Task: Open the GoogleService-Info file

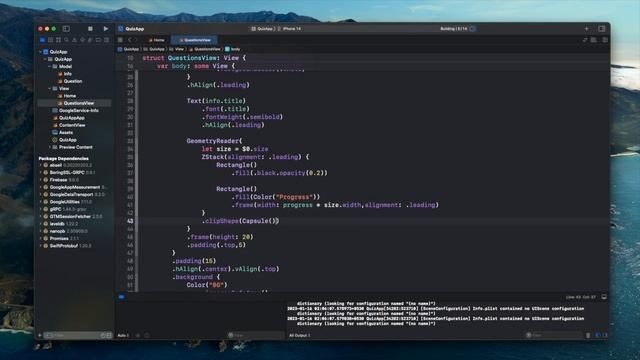Action: pos(76,111)
